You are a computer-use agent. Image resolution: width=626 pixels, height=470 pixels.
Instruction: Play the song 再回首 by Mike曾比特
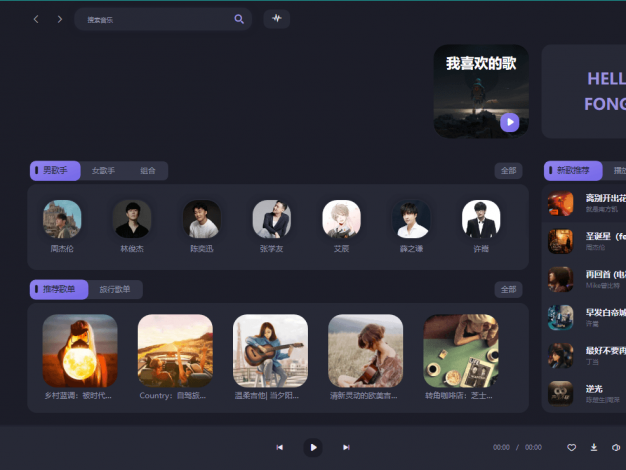(586, 279)
